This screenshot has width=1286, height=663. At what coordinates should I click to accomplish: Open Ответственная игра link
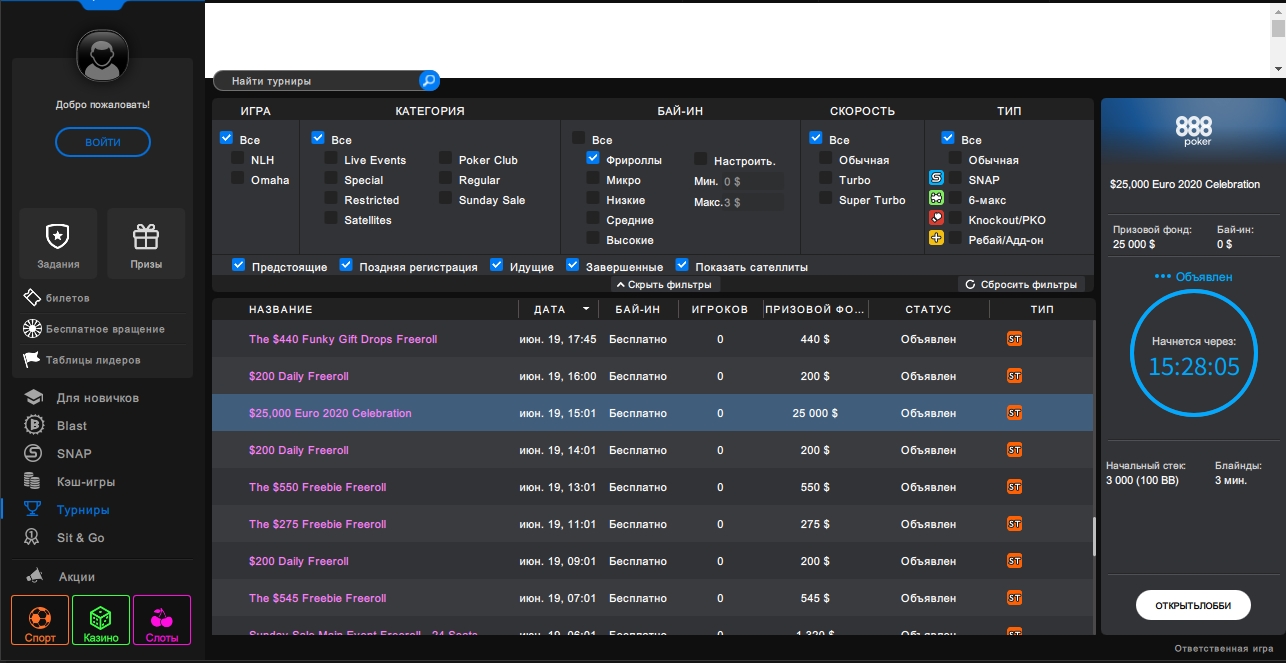click(1224, 650)
